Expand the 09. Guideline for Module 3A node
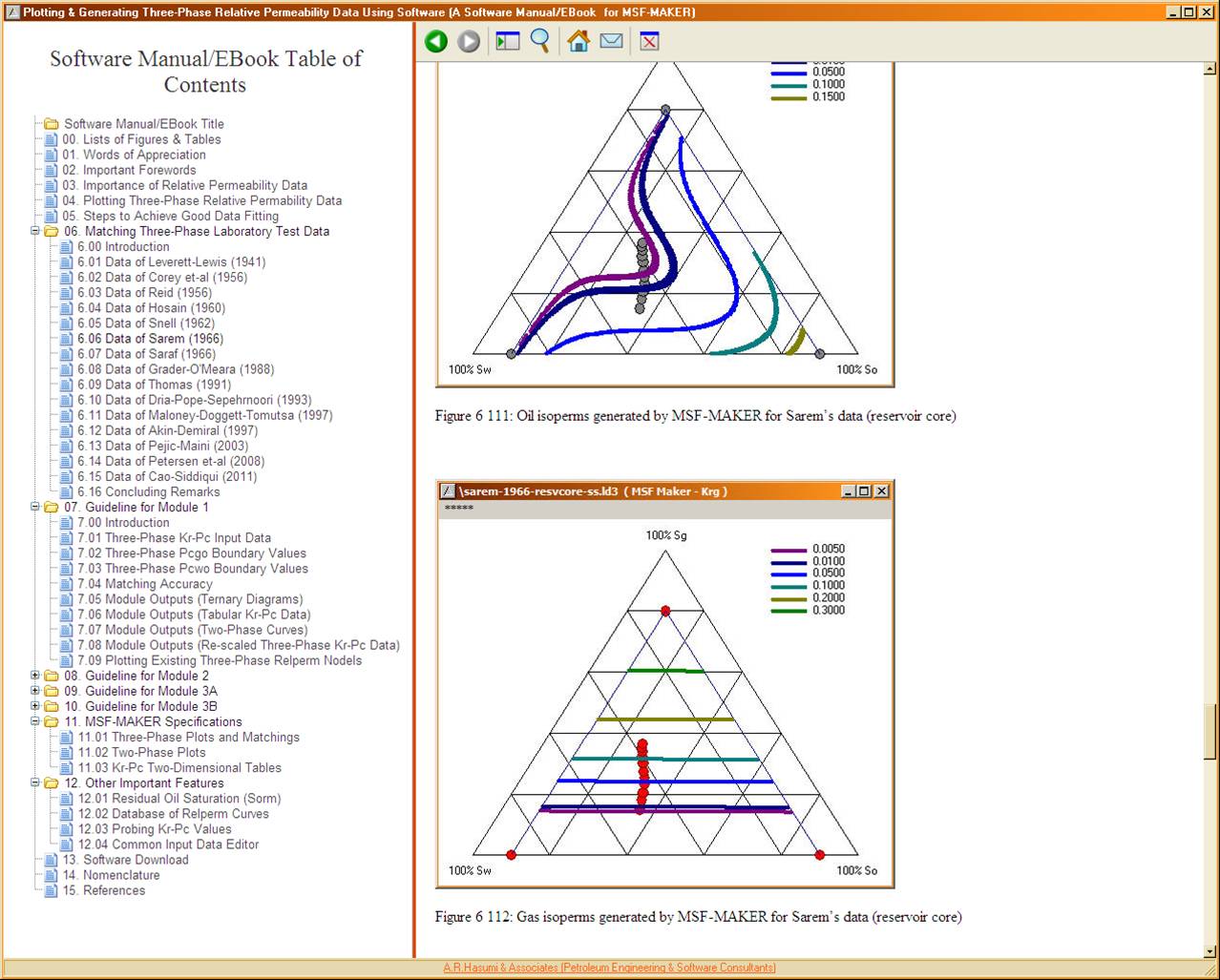The image size is (1220, 980). pyautogui.click(x=35, y=691)
